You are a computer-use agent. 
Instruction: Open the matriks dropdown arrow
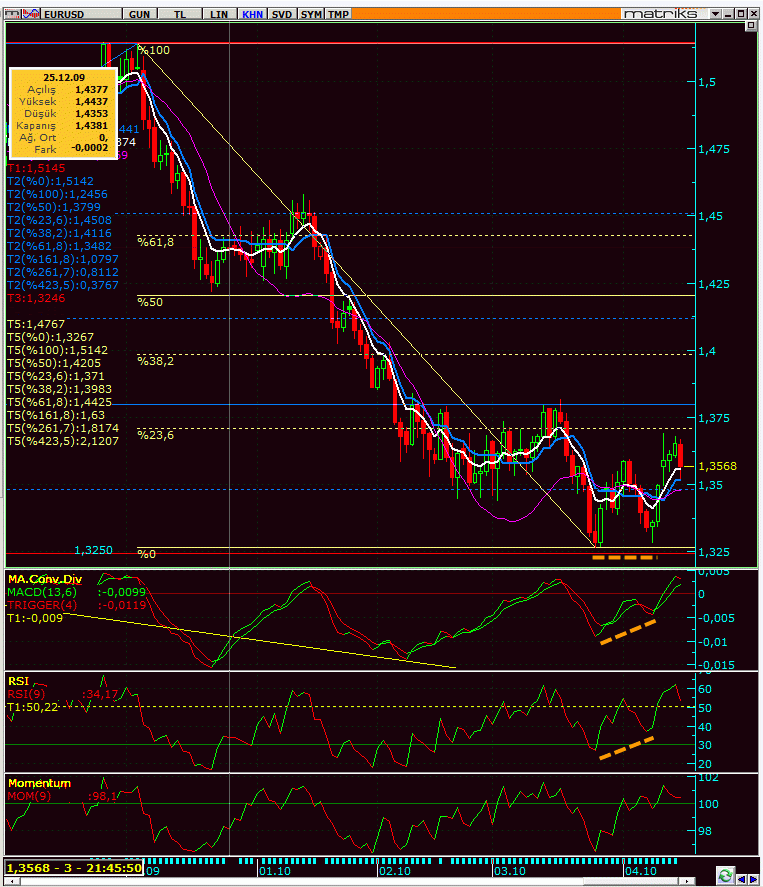[715, 14]
